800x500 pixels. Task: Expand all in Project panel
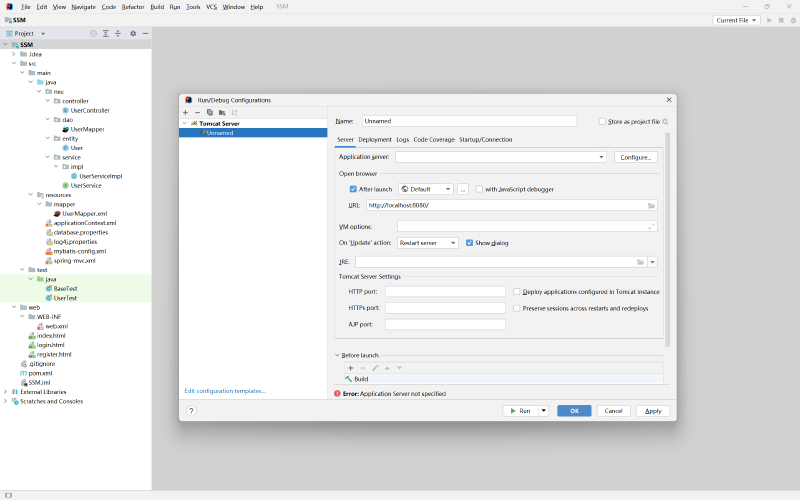pos(106,33)
